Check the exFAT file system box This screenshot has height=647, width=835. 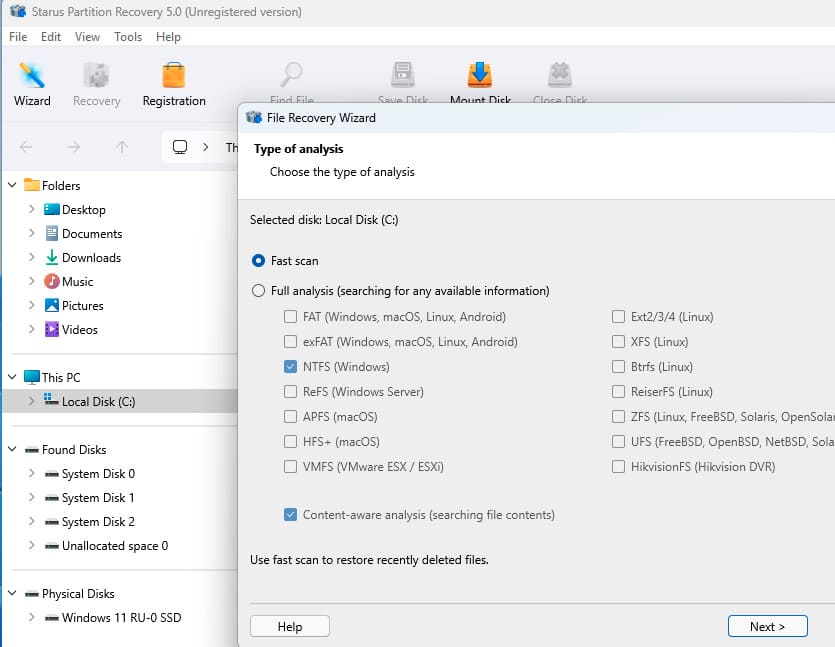coord(290,341)
